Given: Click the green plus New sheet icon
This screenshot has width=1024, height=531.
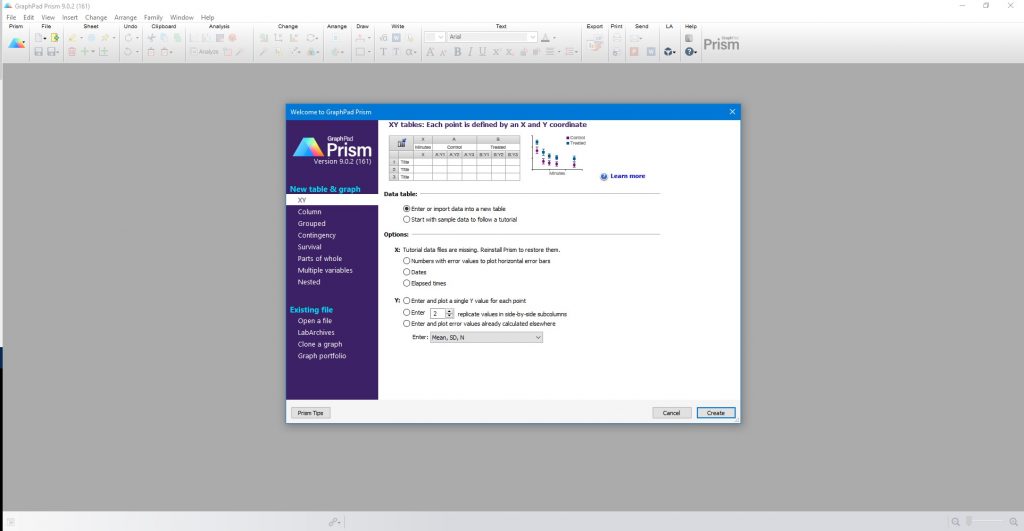Looking at the screenshot, I should (85, 52).
